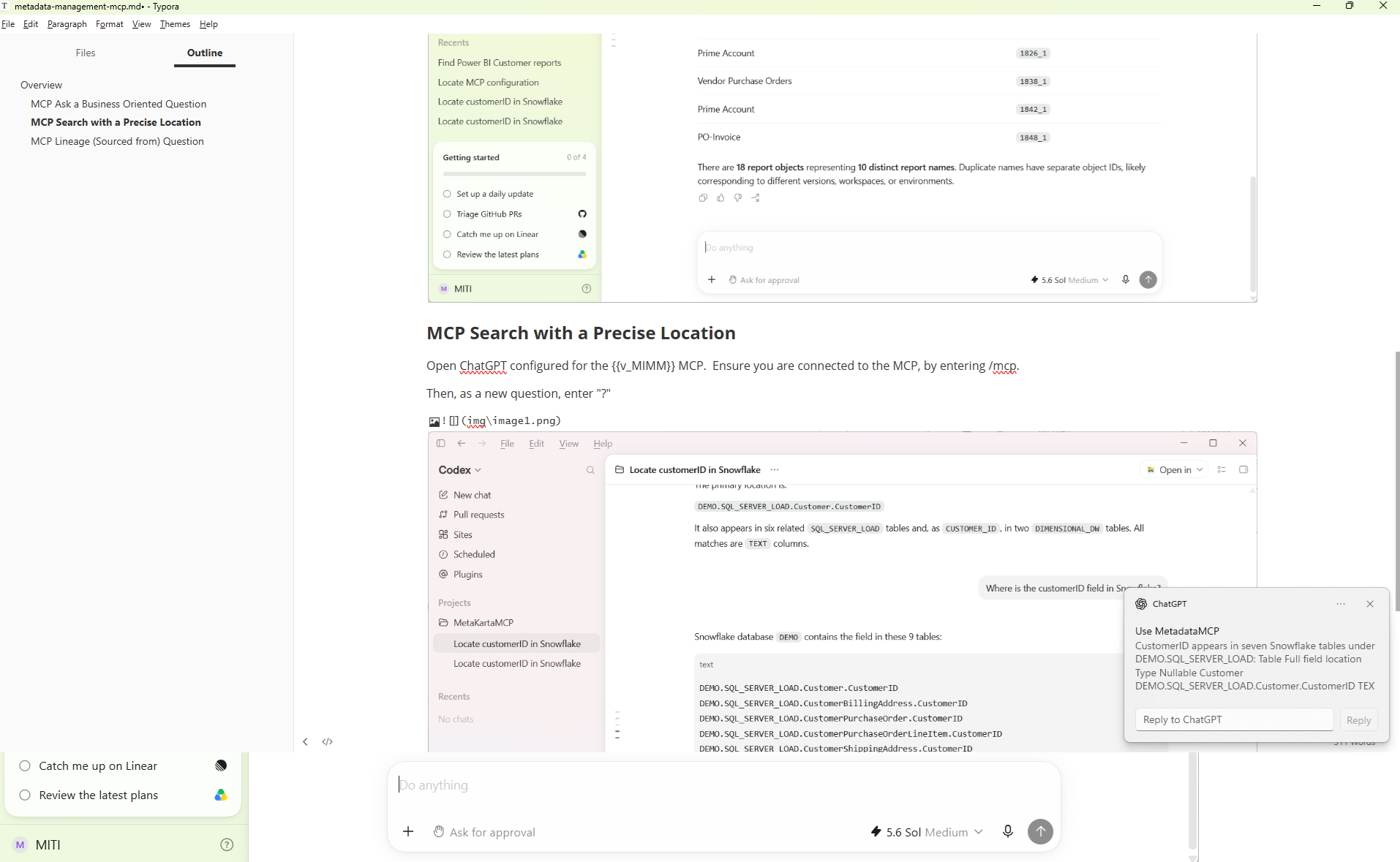Viewport: 1400px width, 862px height.
Task: Click the New chat compose icon in Codex sidebar
Action: click(443, 495)
